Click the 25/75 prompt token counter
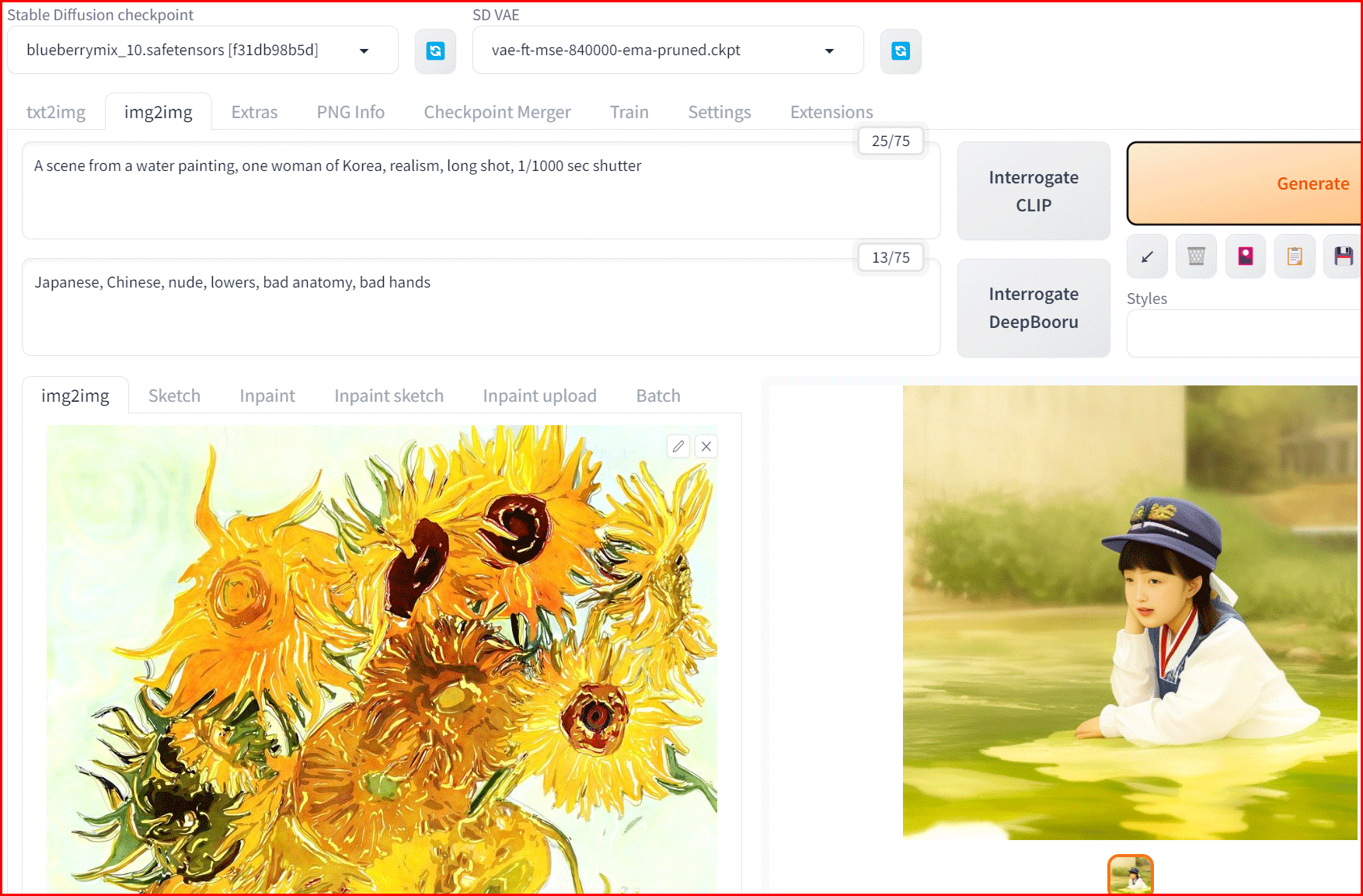Viewport: 1363px width, 896px height. click(891, 141)
